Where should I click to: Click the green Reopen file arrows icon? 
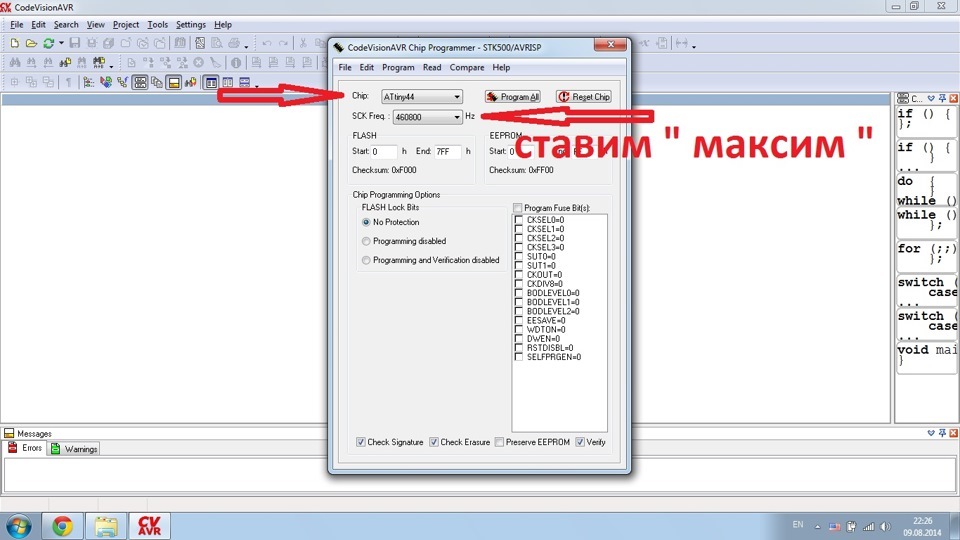pyautogui.click(x=48, y=43)
